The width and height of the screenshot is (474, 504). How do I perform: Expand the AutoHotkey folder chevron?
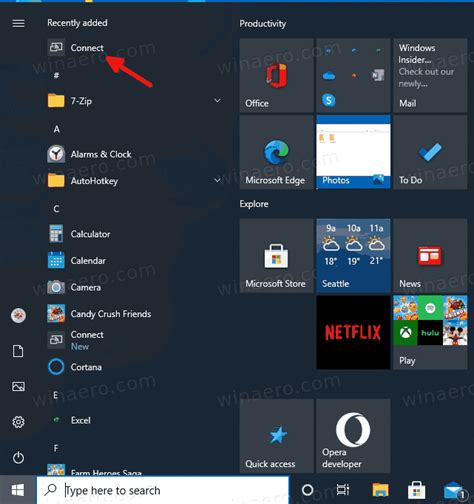coord(217,180)
